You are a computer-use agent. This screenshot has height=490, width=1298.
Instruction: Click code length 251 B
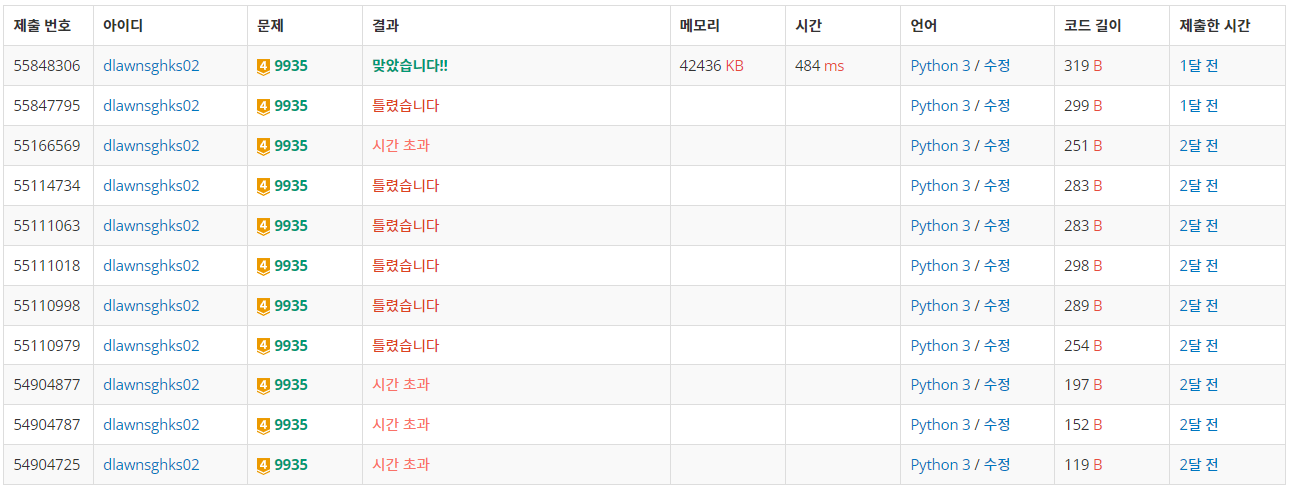1083,146
